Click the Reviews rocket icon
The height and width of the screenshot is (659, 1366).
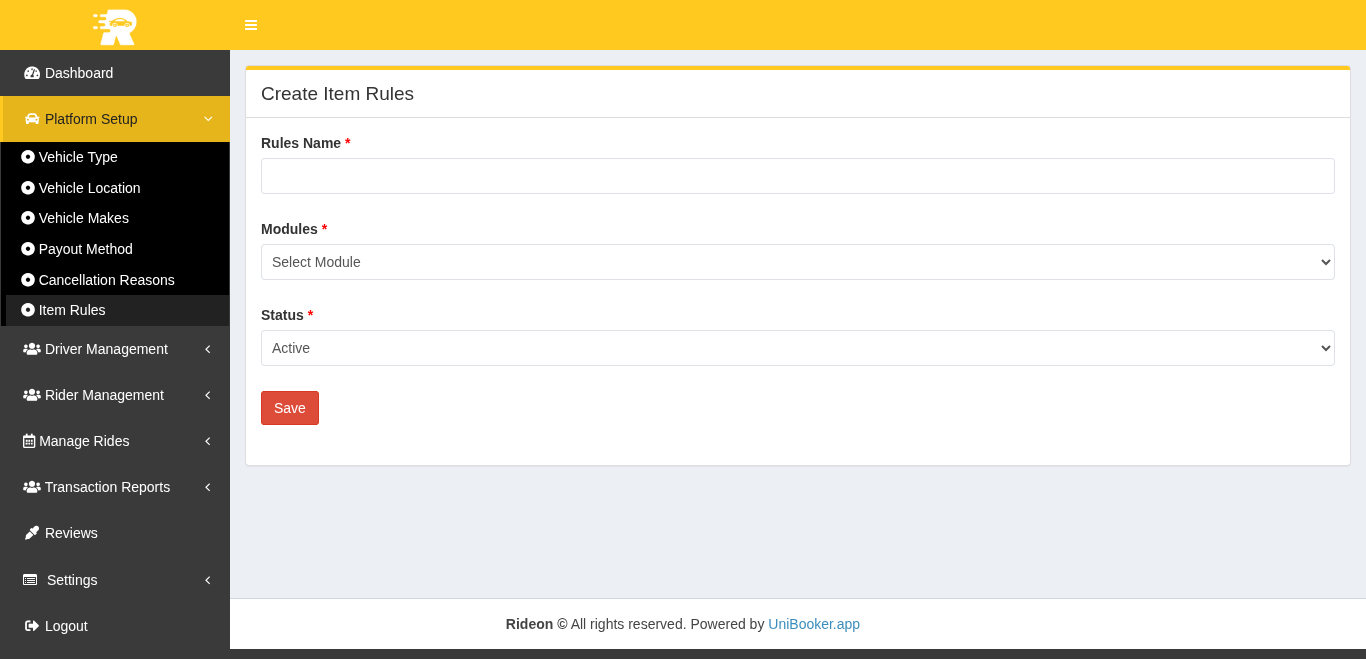point(32,533)
